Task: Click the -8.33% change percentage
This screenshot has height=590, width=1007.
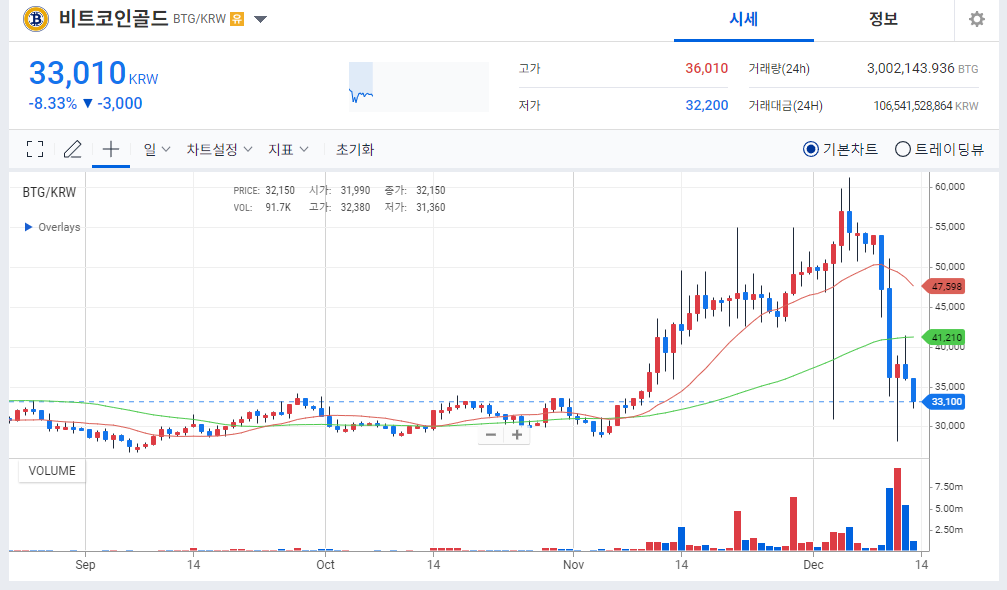Action: point(53,103)
